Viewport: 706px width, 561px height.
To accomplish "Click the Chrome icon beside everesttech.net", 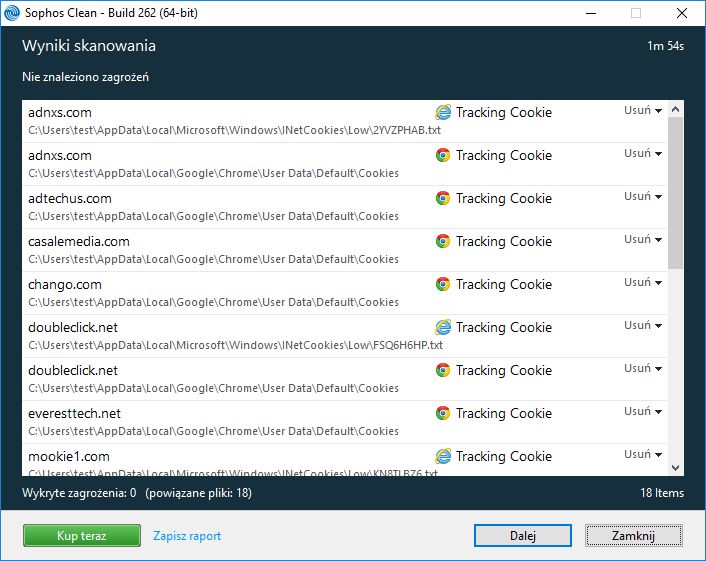I will click(443, 413).
